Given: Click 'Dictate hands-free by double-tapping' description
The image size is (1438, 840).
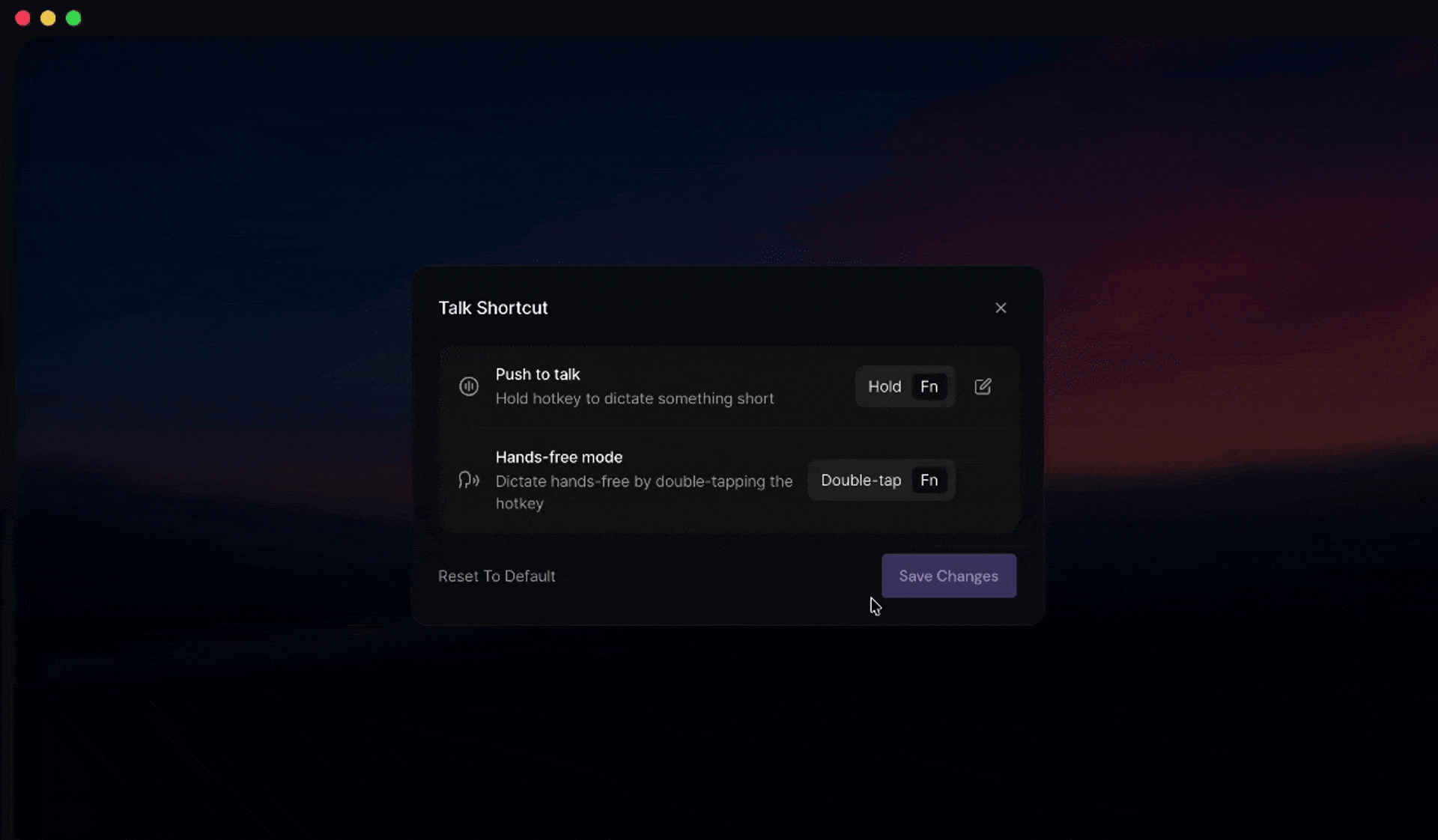Looking at the screenshot, I should (x=644, y=492).
